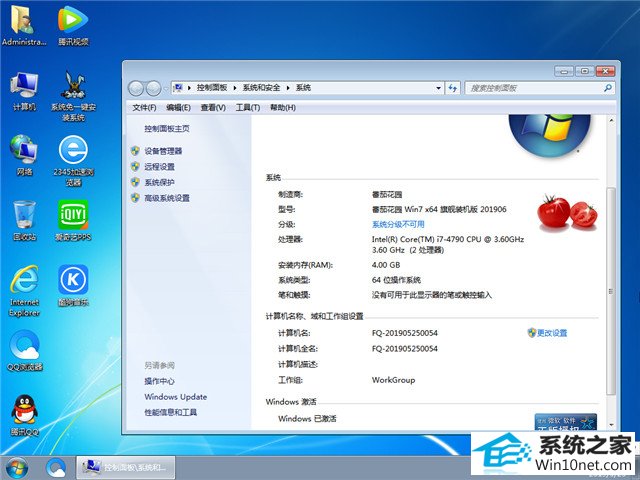The height and width of the screenshot is (480, 640).
Task: Open 设备管理器 Device Manager link
Action: (x=163, y=151)
